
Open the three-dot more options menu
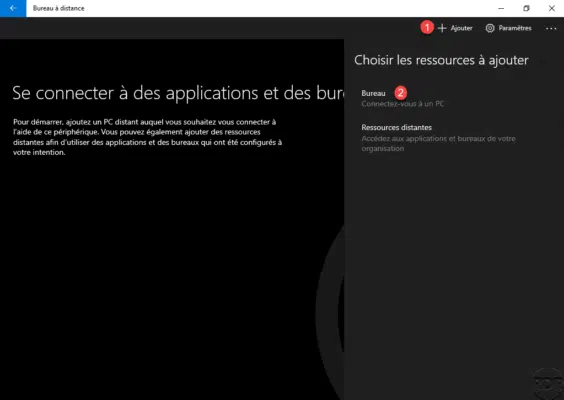tap(551, 28)
